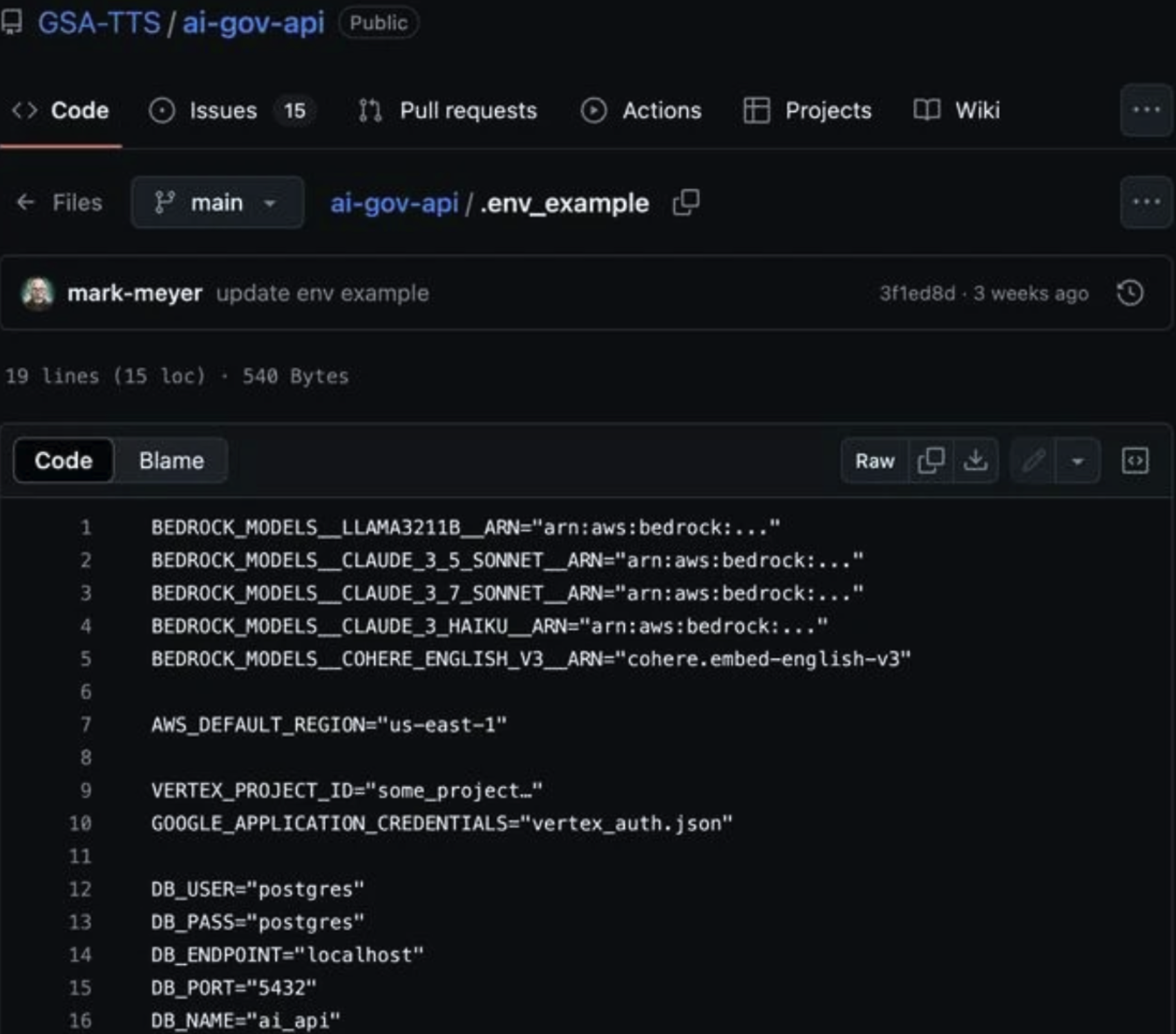The height and width of the screenshot is (1034, 1176).
Task: Open the symbols panel icon
Action: pyautogui.click(x=1135, y=460)
